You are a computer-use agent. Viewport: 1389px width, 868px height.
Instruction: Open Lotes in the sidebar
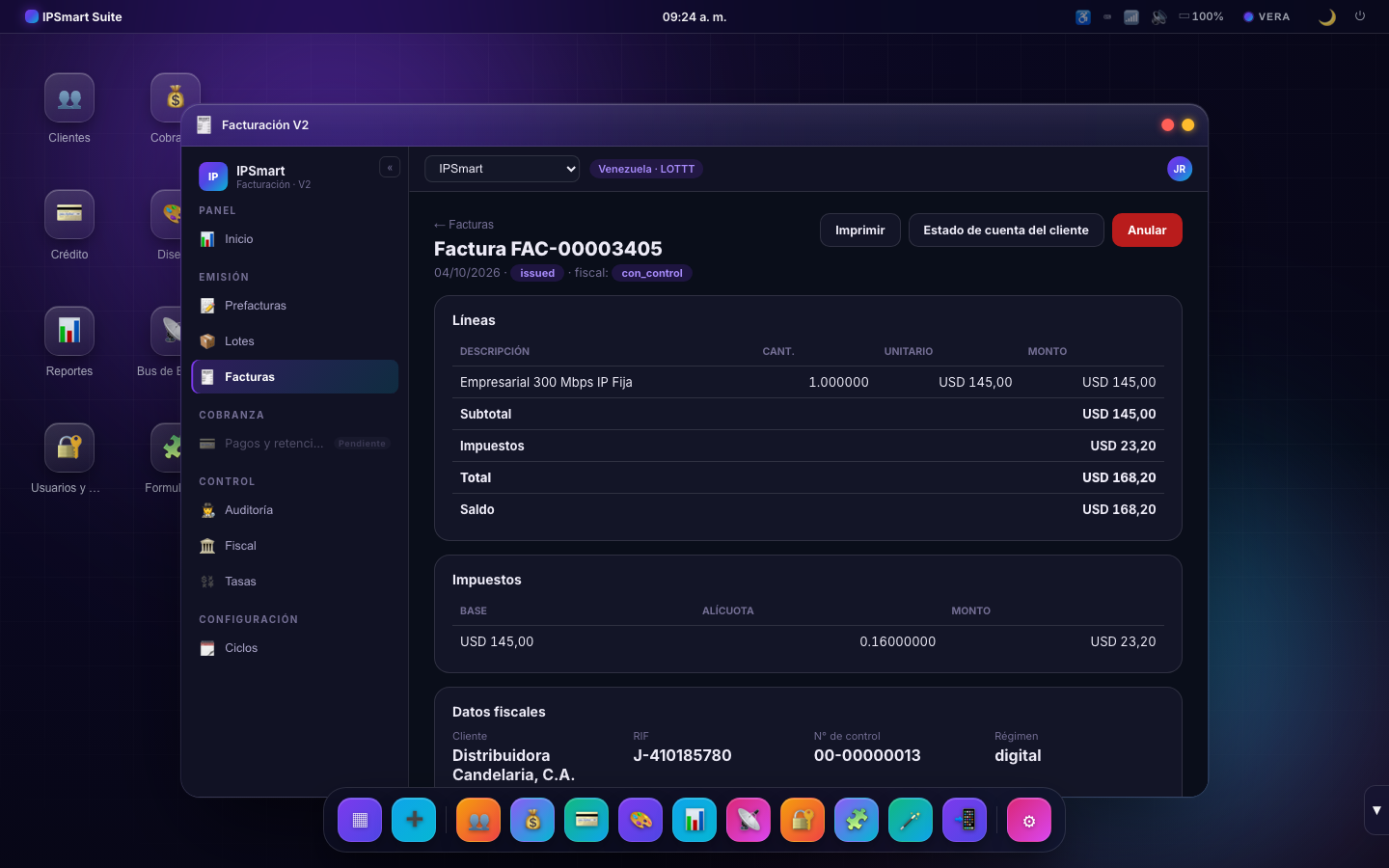[x=295, y=341]
